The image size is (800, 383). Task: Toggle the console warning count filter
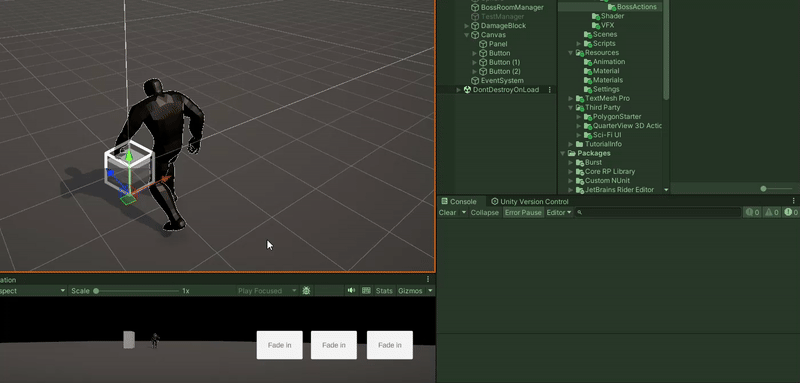tap(771, 213)
